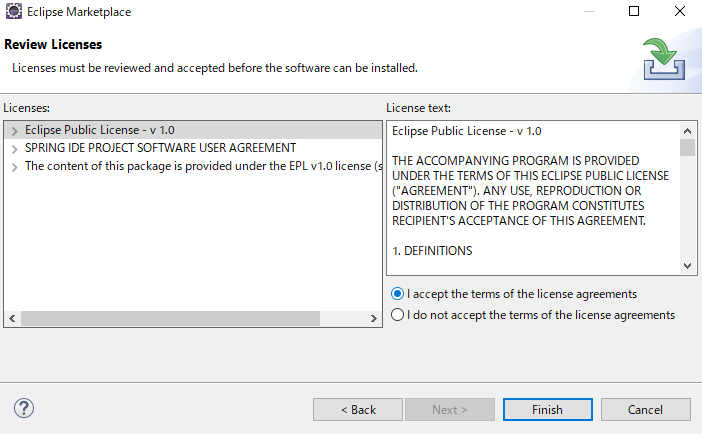The image size is (702, 434).
Task: Expand the Eclipse Public License v 1.0 entry
Action: [14, 131]
